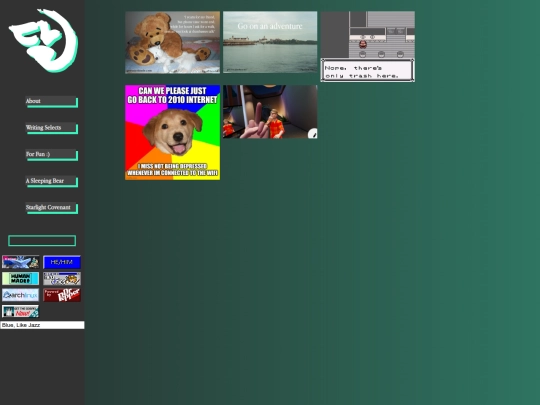540x405 pixels.
Task: Open the 'Nope, there's only trash here' image
Action: [367, 46]
